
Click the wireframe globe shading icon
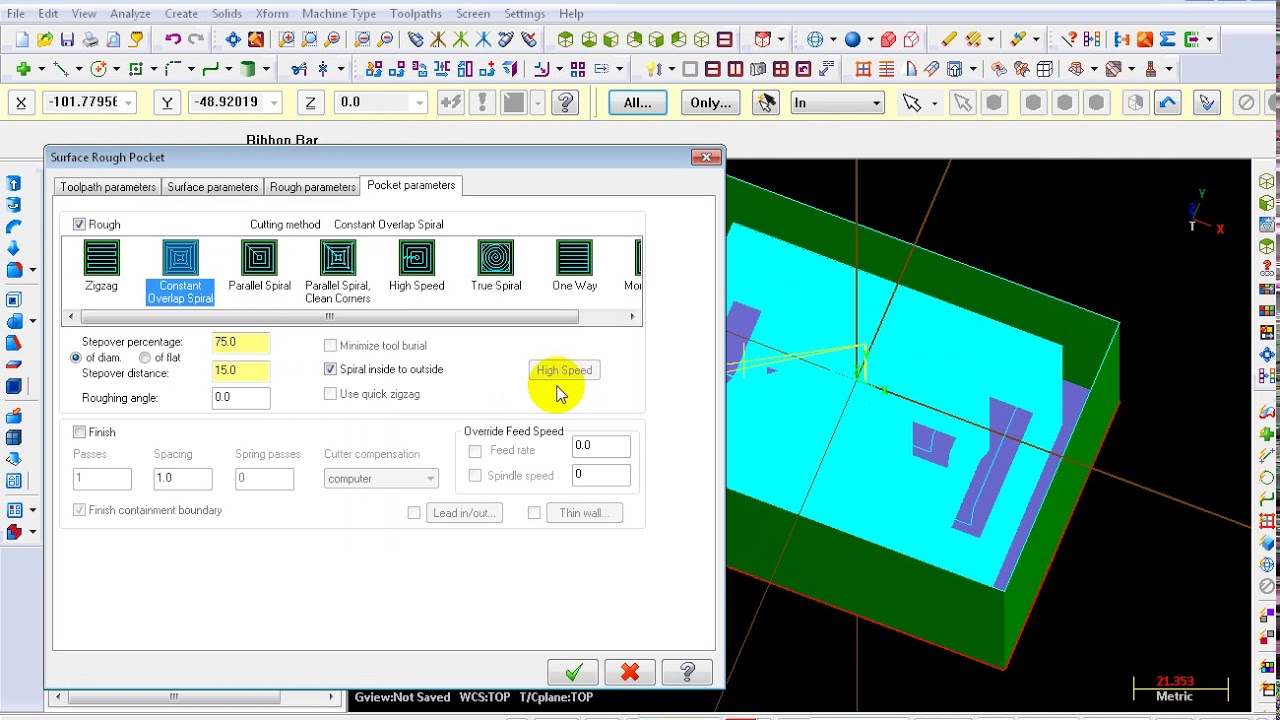(815, 40)
